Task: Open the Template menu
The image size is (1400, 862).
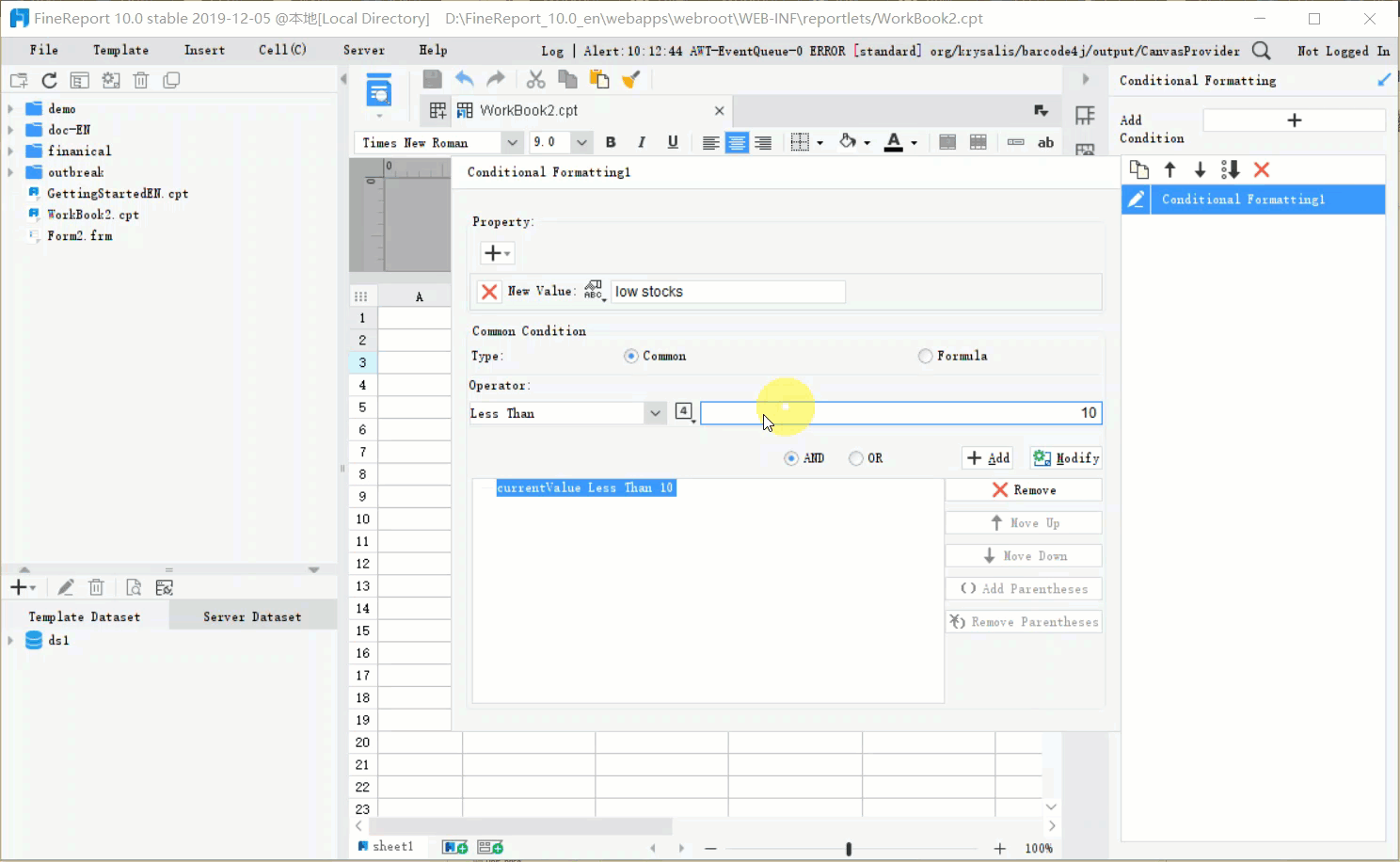Action: point(120,50)
